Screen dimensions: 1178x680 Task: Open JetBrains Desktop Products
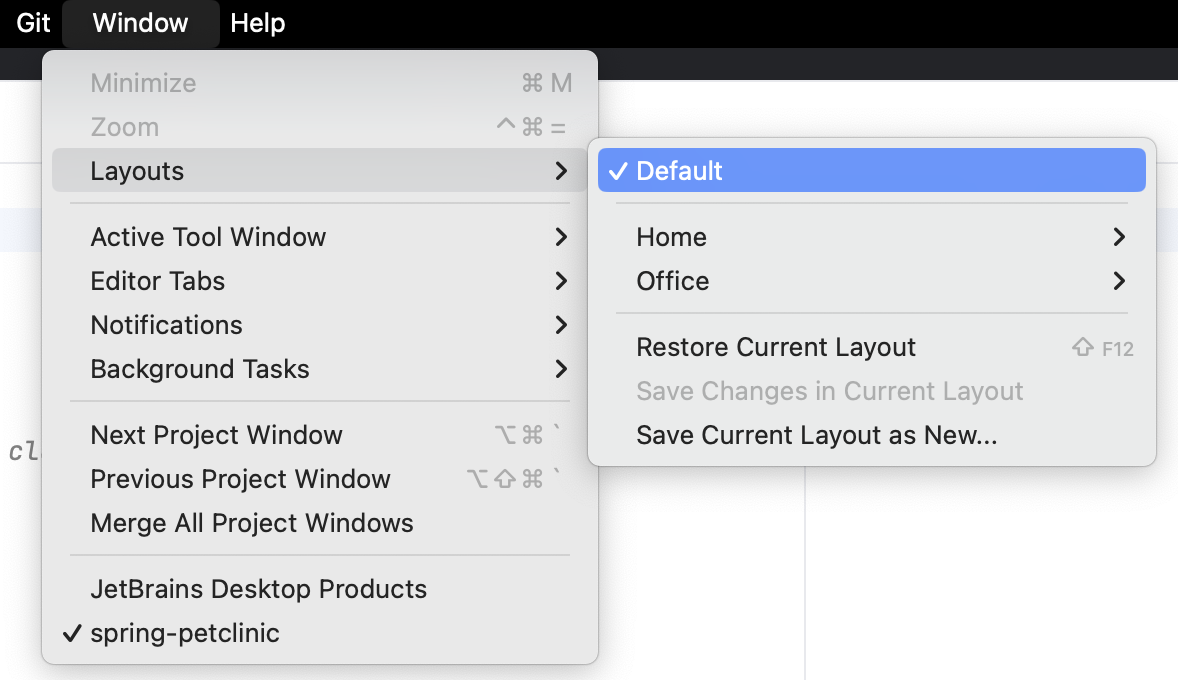258,589
